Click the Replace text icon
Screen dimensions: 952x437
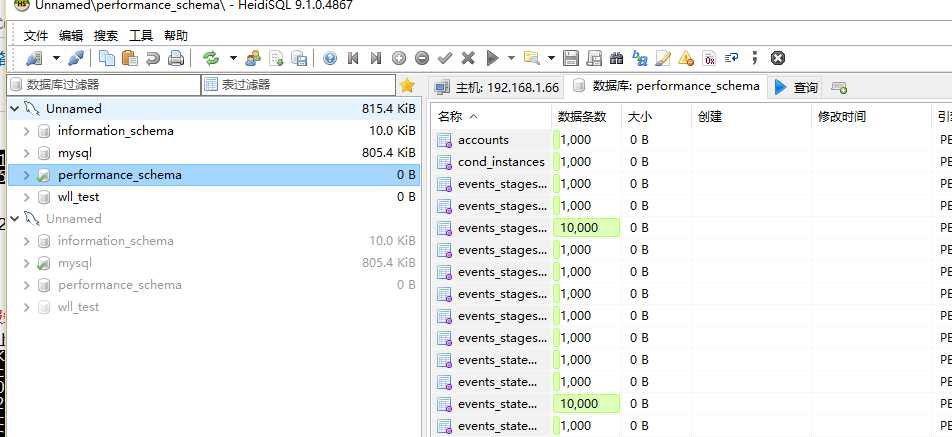pyautogui.click(x=640, y=58)
